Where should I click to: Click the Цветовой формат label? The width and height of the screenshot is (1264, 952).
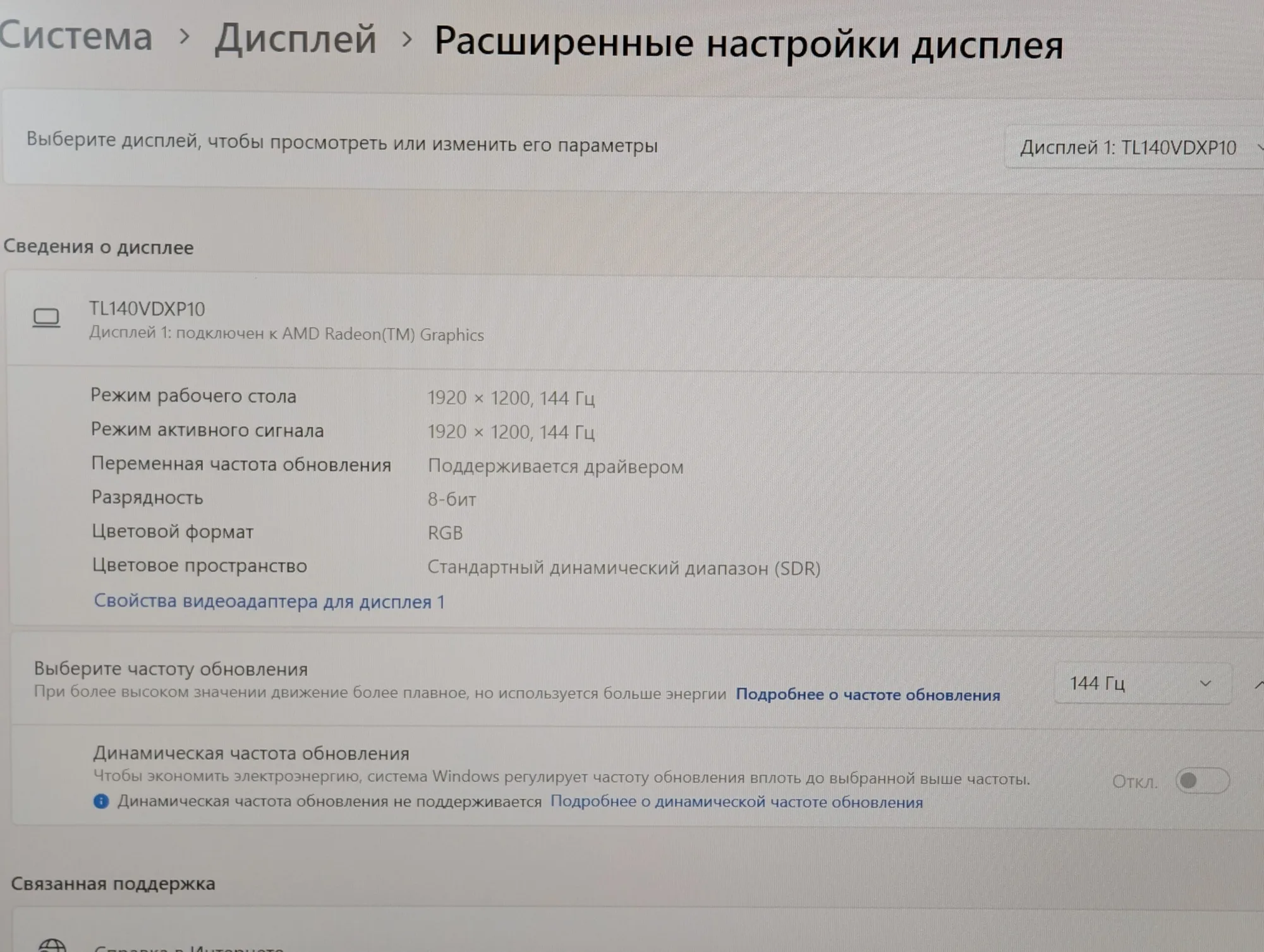point(173,532)
